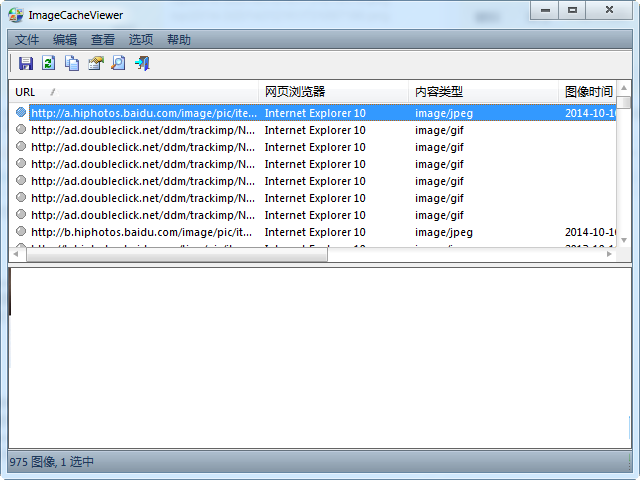Open the 查看 menu
This screenshot has width=640, height=480.
(x=103, y=40)
